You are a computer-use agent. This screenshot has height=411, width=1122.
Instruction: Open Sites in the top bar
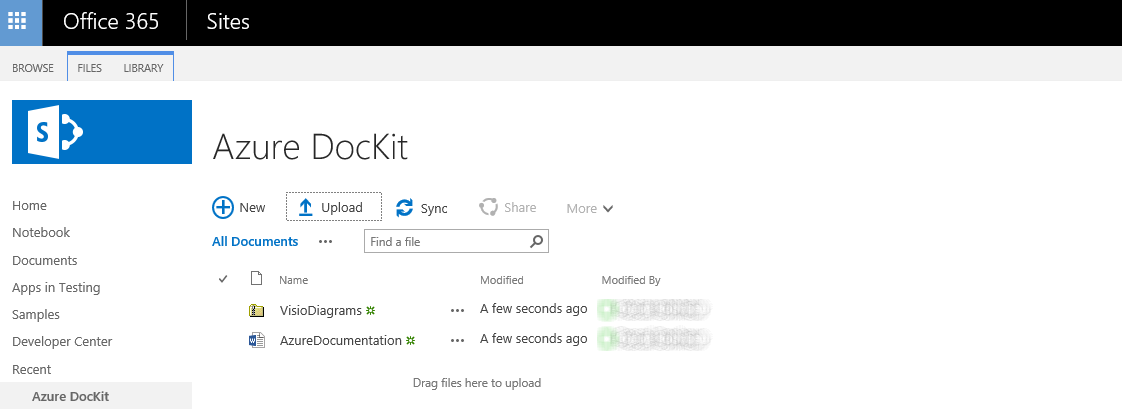tap(228, 21)
